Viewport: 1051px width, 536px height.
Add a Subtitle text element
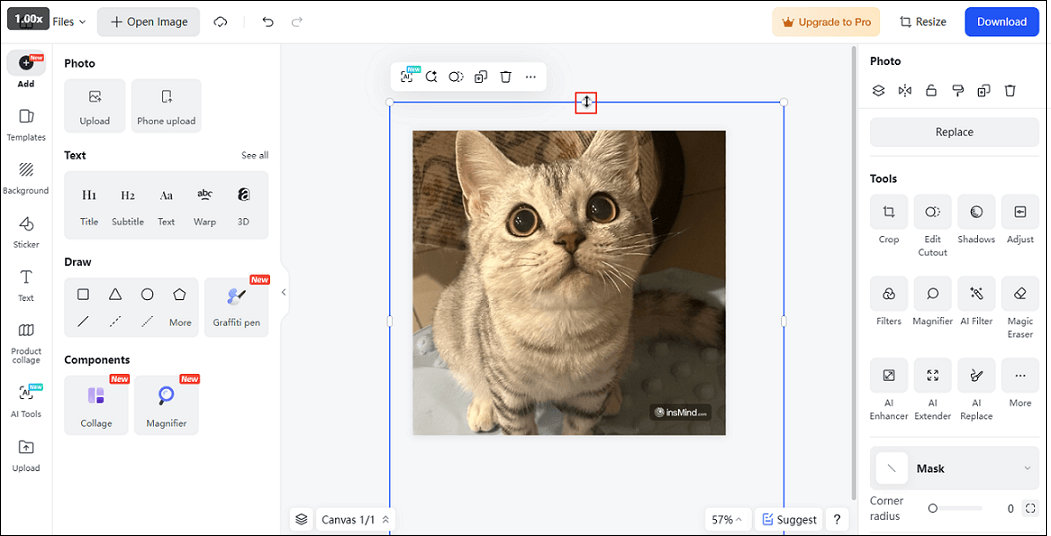[x=127, y=206]
